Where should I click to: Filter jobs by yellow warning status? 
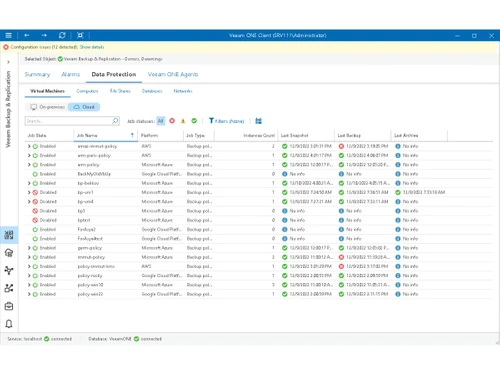click(183, 121)
